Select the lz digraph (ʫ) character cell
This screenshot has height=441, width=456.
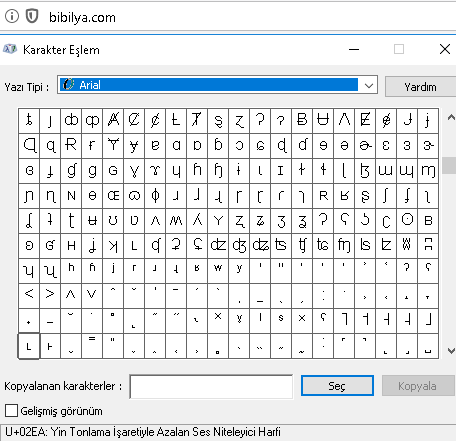point(386,246)
